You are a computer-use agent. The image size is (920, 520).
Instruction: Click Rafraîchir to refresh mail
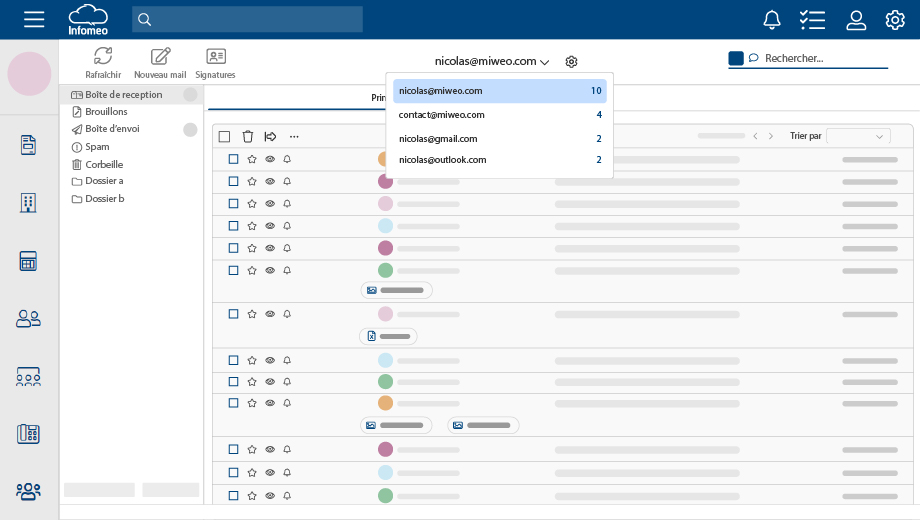click(x=103, y=63)
